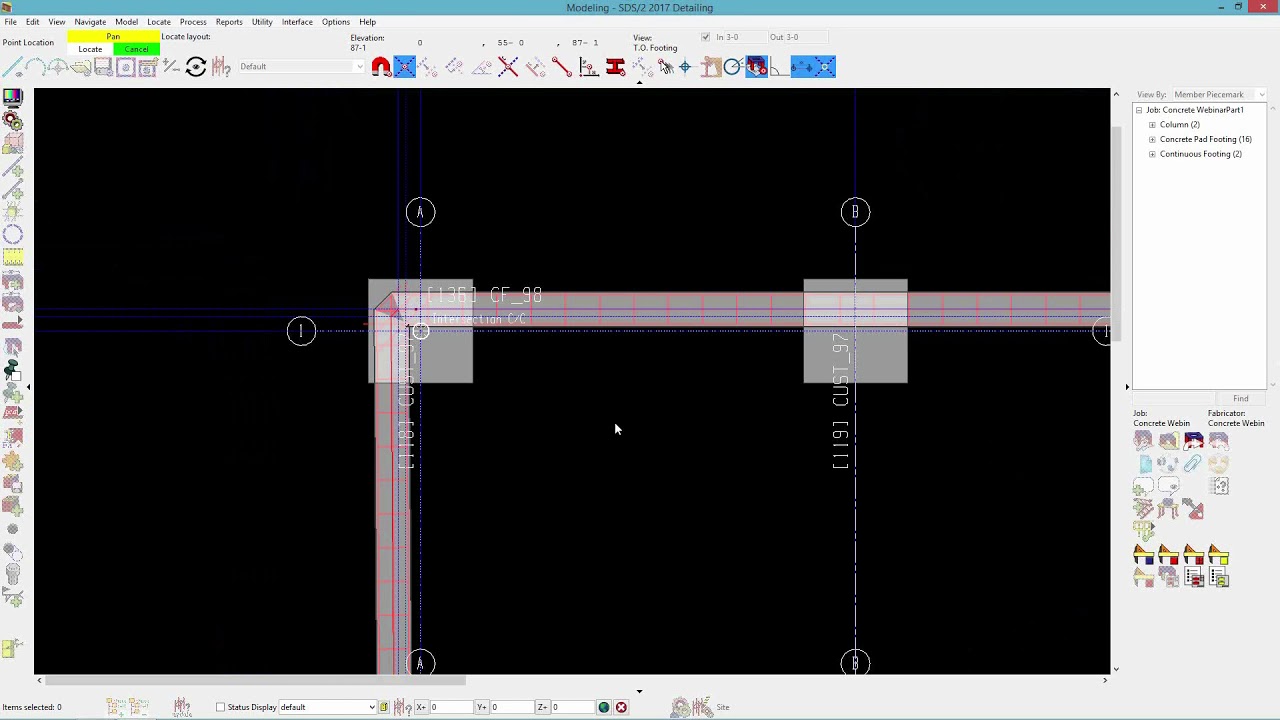1280x720 pixels.
Task: Open the Navigate menu
Action: coord(90,22)
